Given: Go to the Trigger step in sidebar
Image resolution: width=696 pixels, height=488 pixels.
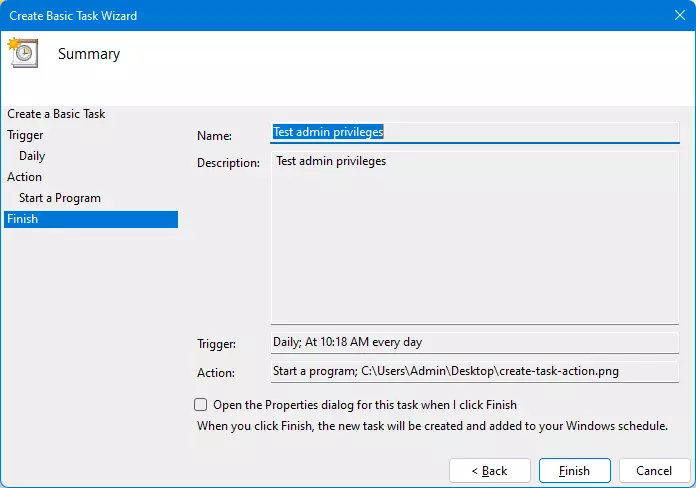Looking at the screenshot, I should click(x=25, y=135).
